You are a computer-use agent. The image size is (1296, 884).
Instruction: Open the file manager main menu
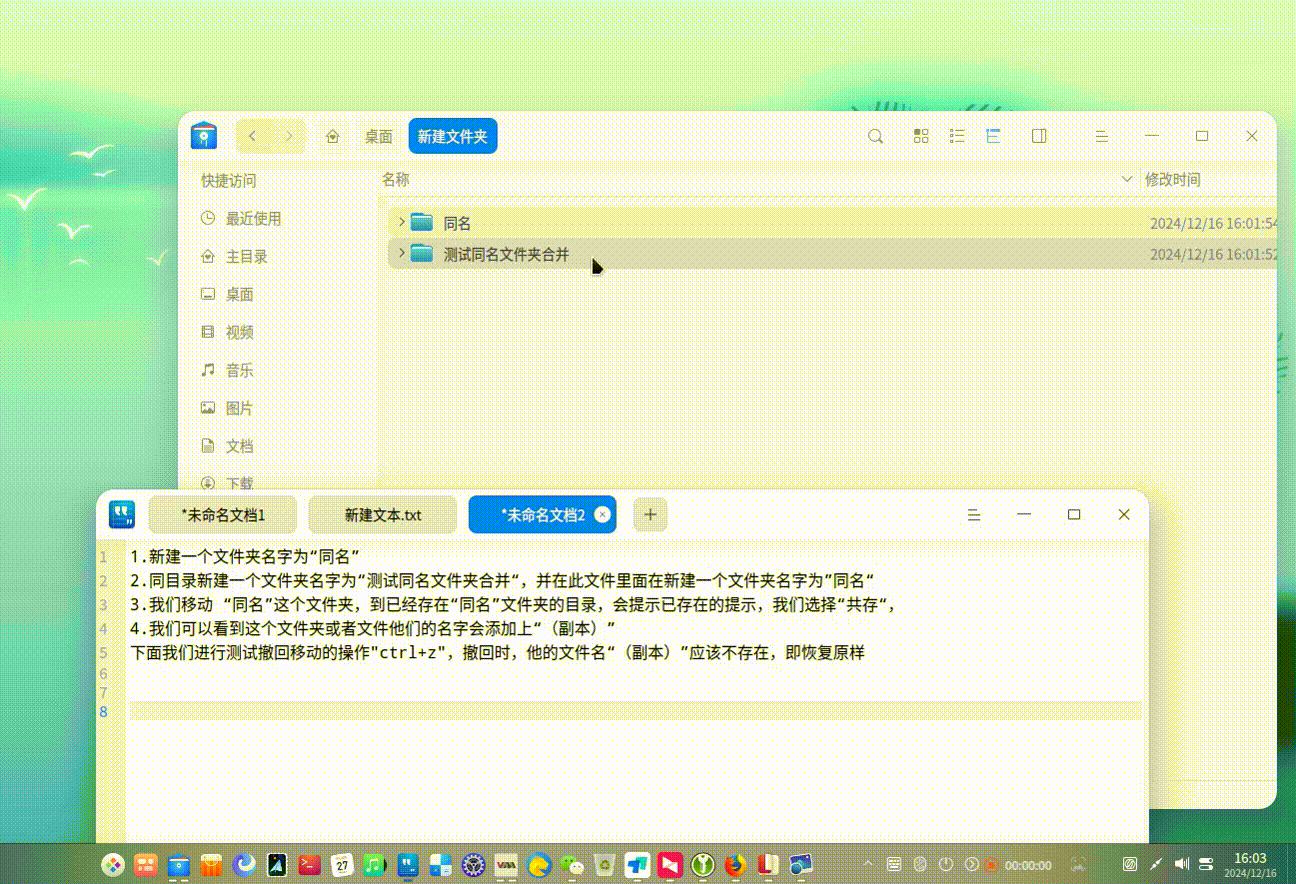pyautogui.click(x=1101, y=136)
